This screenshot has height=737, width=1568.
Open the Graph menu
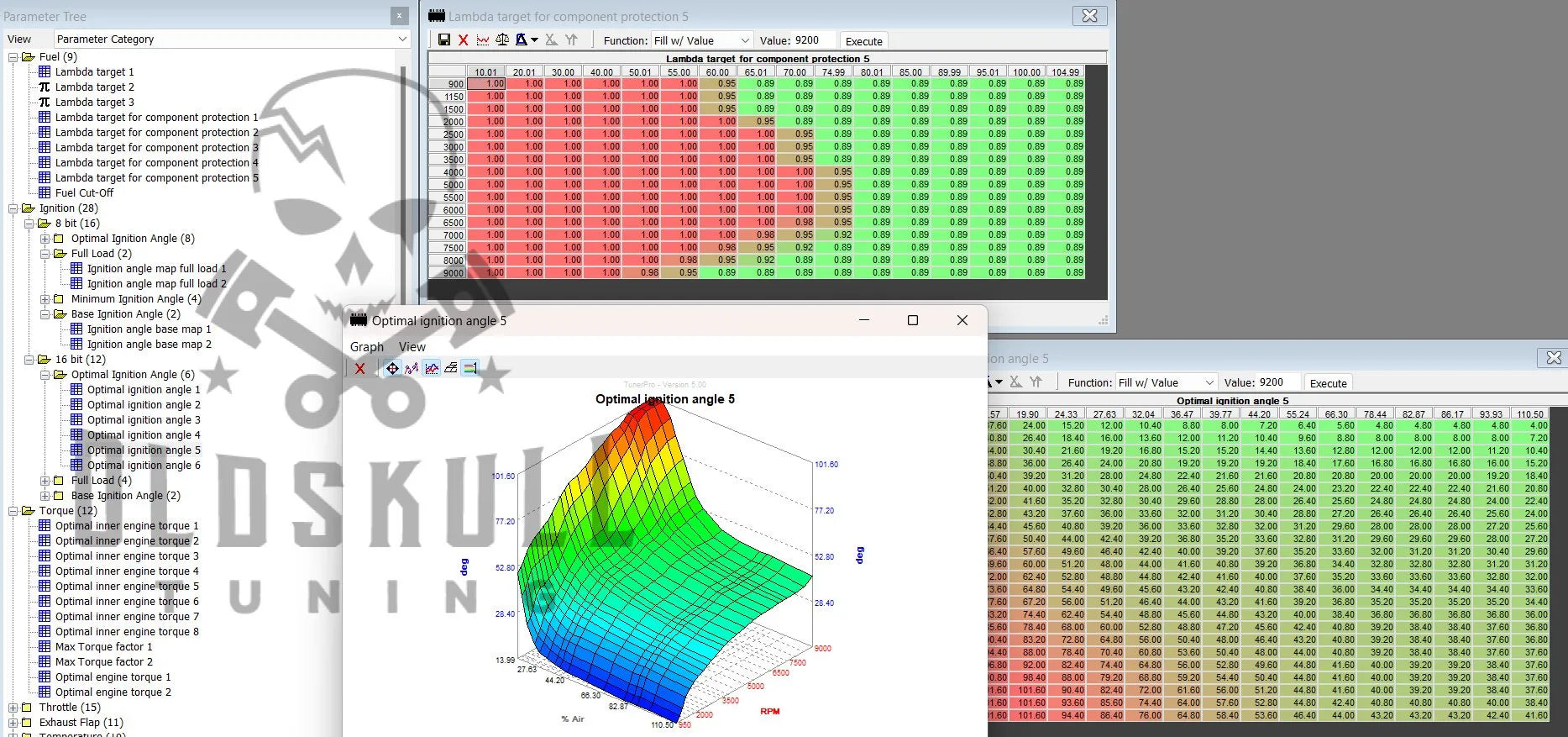point(366,346)
